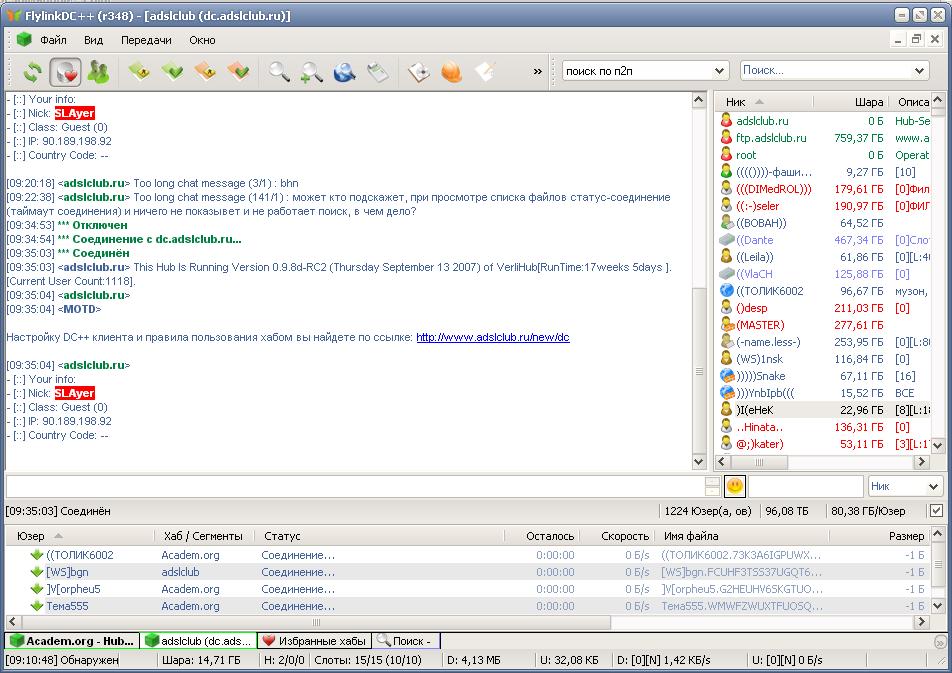
Task: Sort user list by 'Шара' column header
Action: tap(868, 102)
